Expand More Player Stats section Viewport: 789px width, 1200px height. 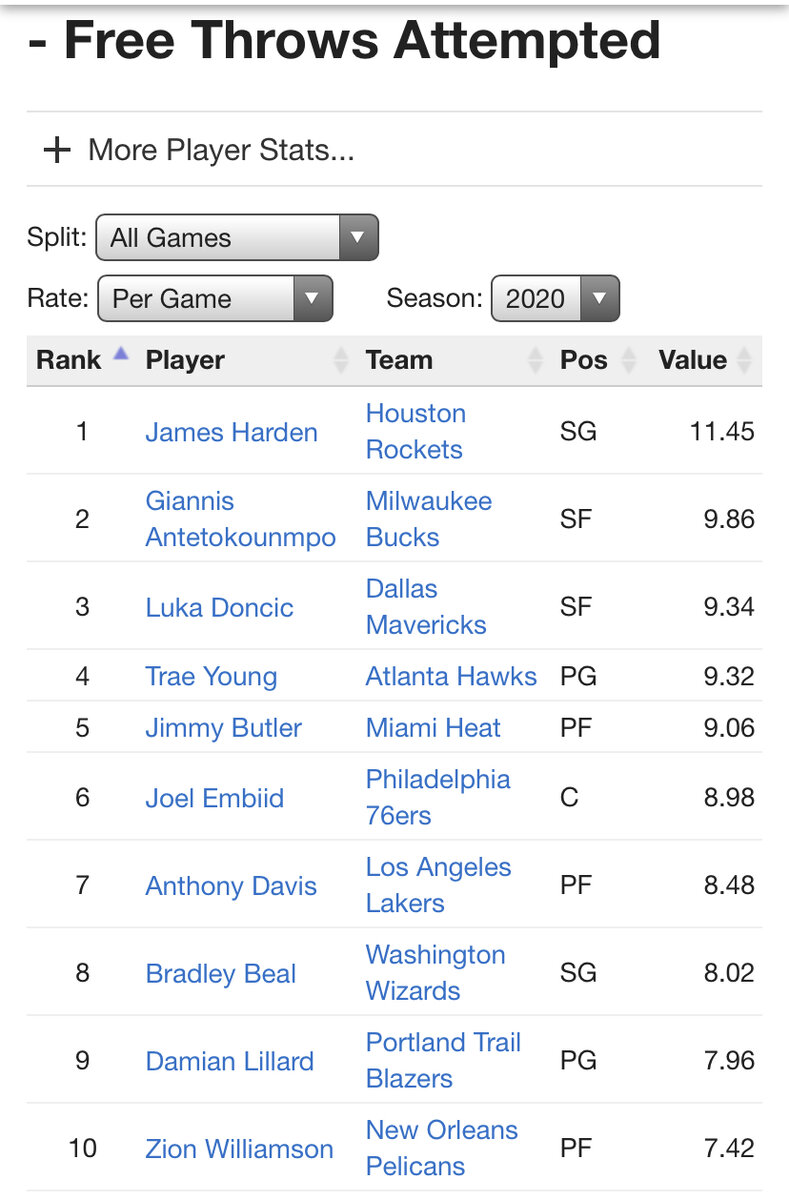221,150
